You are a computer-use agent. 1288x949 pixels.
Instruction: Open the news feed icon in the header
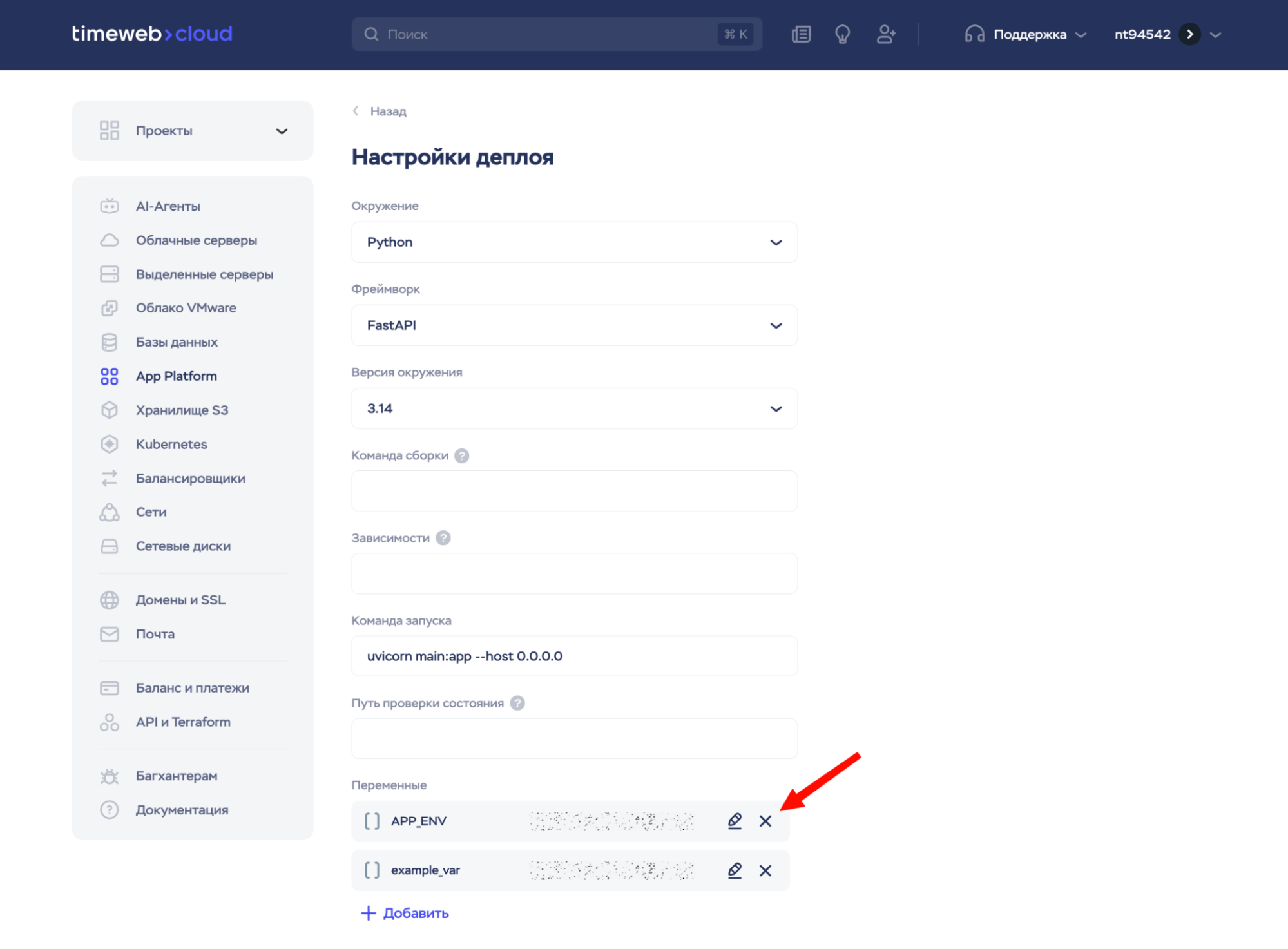pyautogui.click(x=801, y=34)
